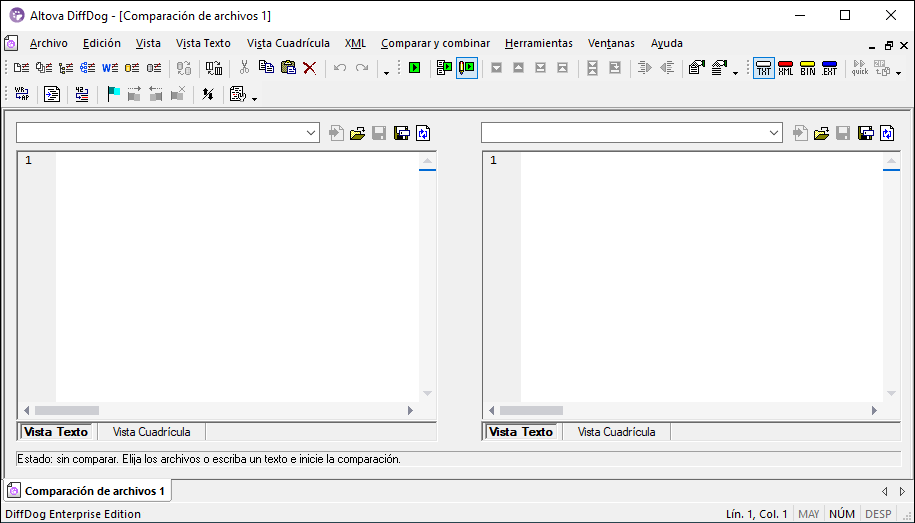Start a new database data comparison

(132, 68)
